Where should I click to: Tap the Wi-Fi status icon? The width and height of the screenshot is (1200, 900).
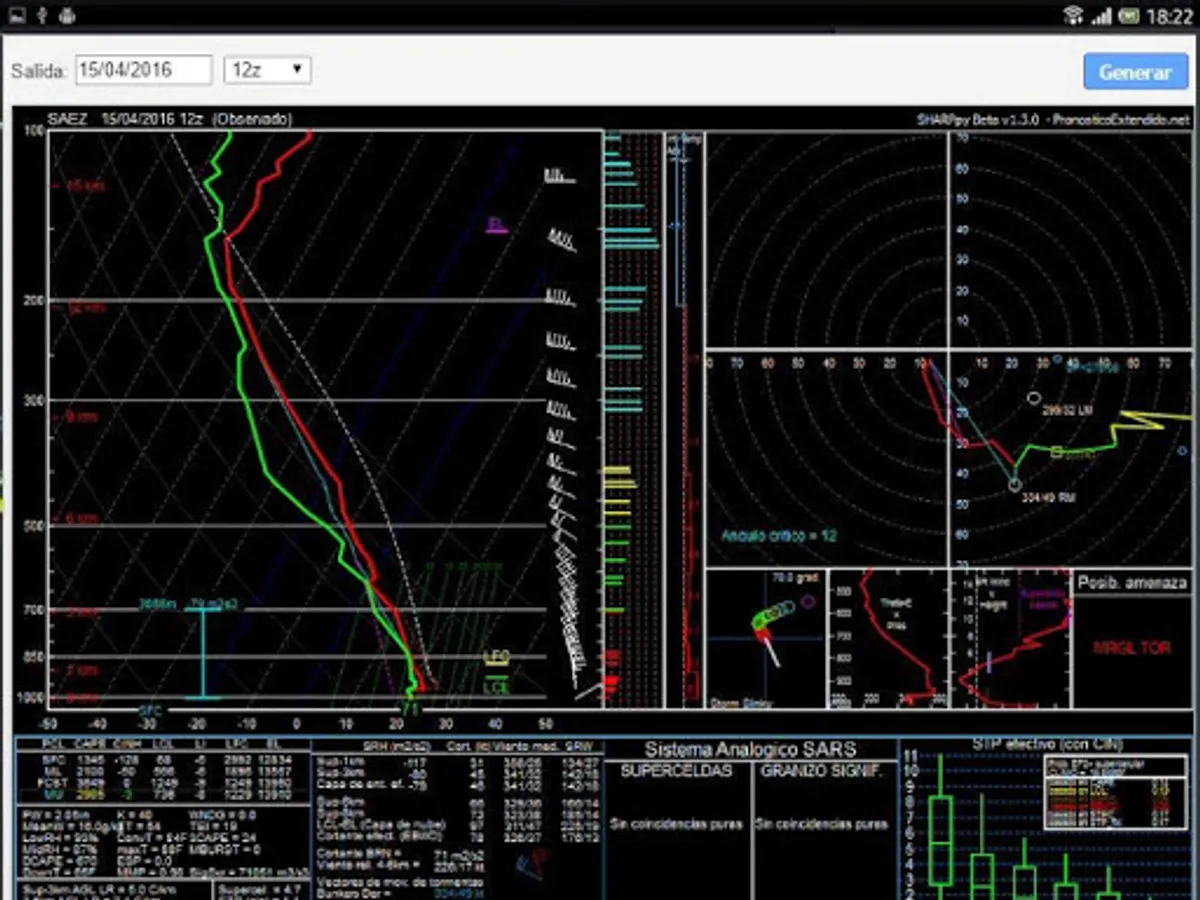1073,15
